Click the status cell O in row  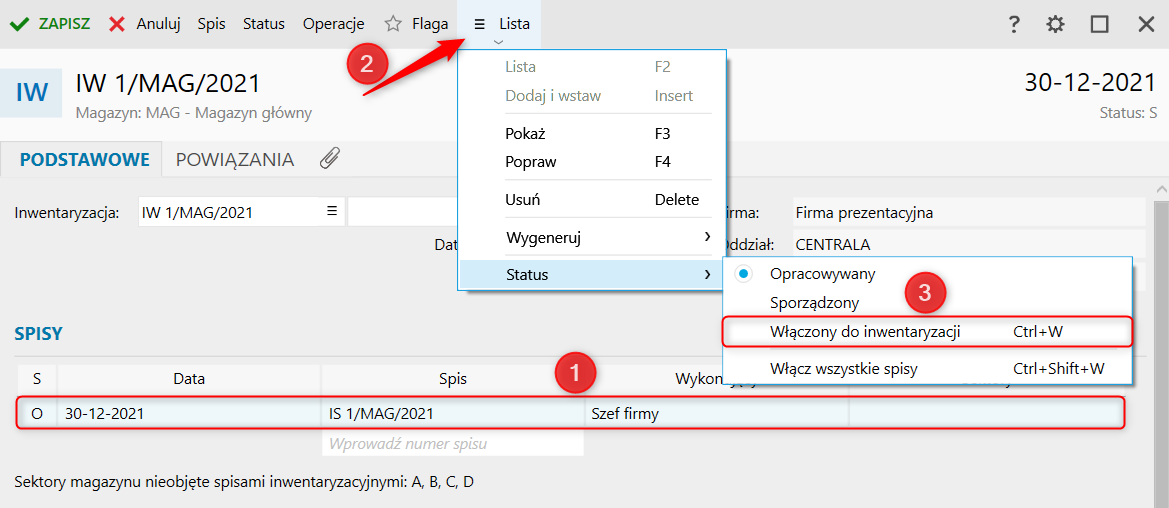click(37, 413)
